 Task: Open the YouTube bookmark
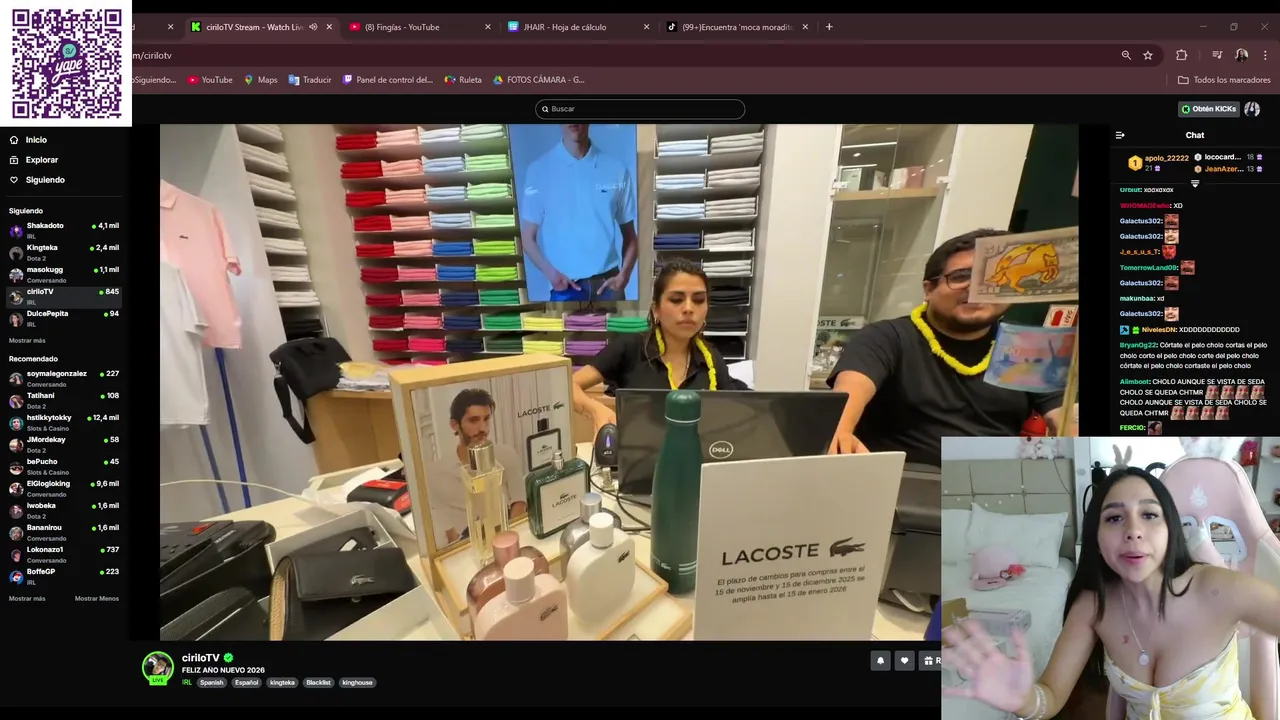[x=210, y=80]
